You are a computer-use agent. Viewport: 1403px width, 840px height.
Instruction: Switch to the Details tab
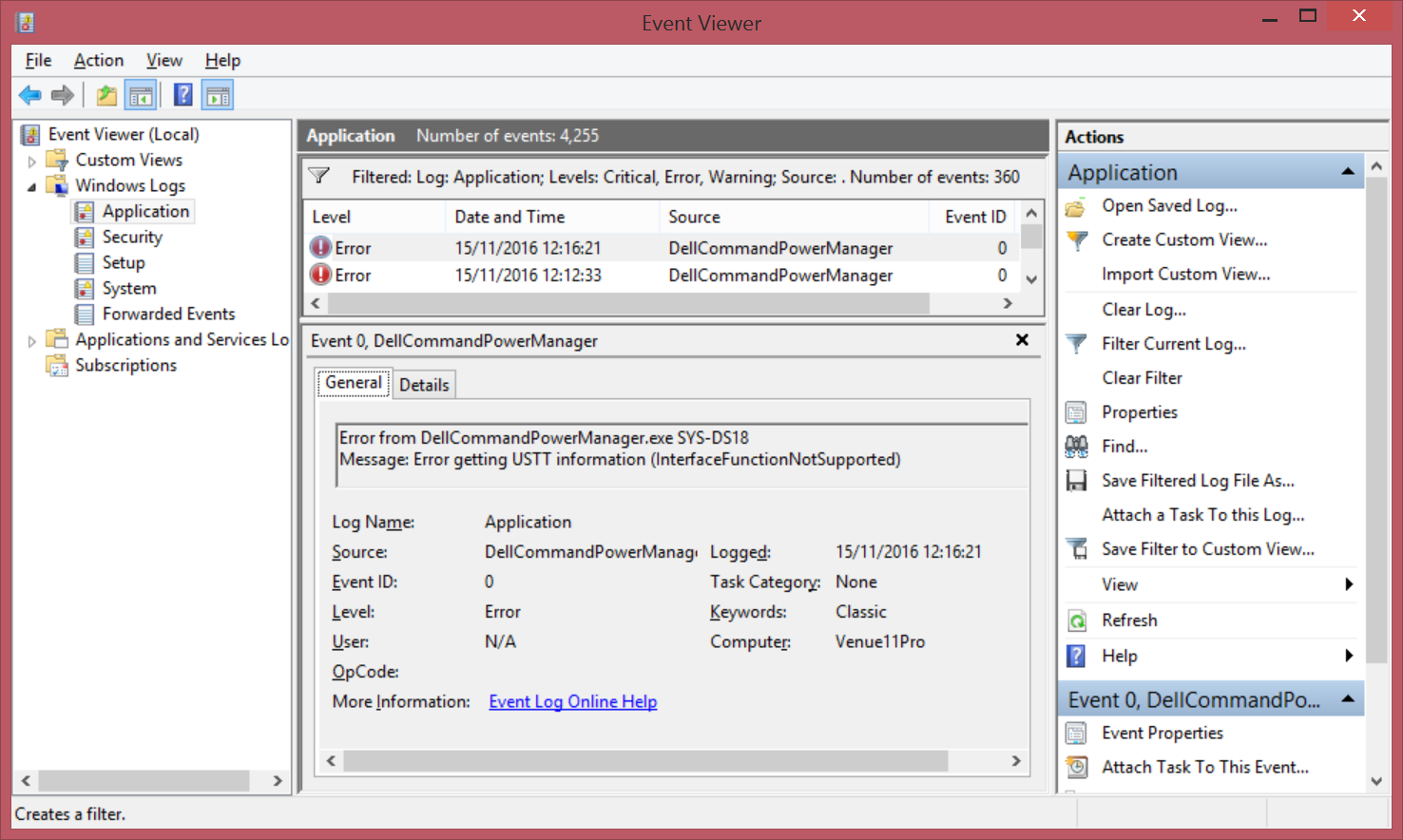424,385
